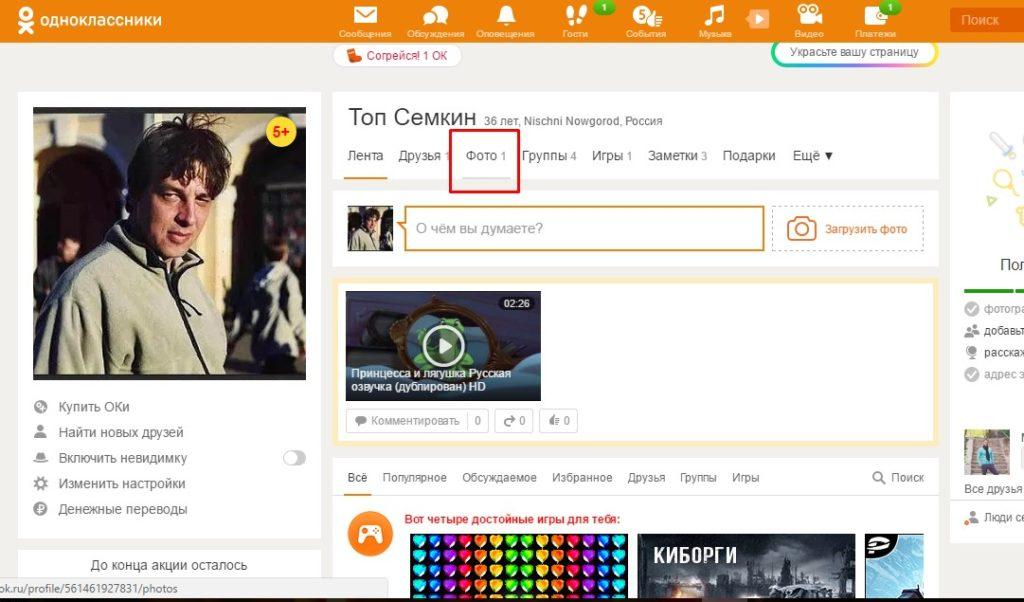Click the Все друзья link
This screenshot has height=602, width=1024.
coord(993,489)
